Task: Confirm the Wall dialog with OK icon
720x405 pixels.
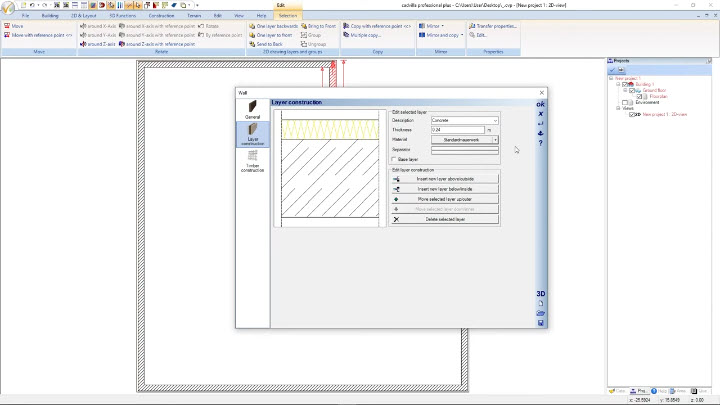Action: [x=541, y=104]
